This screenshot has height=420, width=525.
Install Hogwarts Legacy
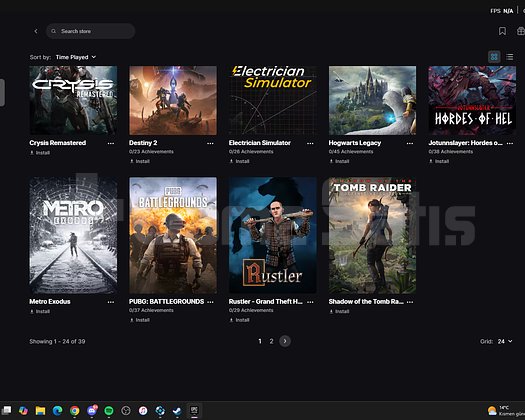point(339,161)
